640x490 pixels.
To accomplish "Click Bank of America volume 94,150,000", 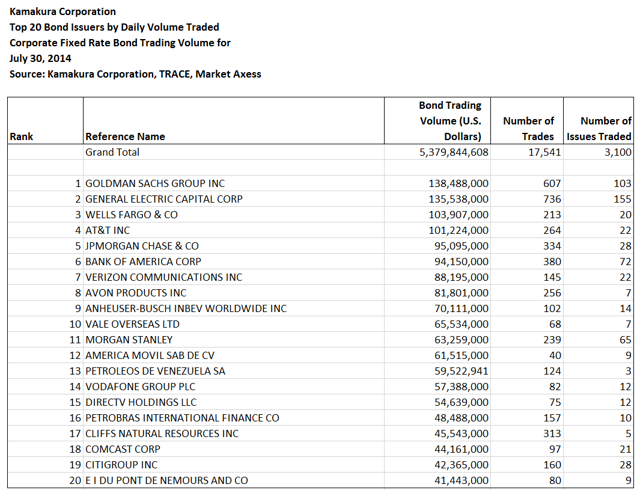I will pyautogui.click(x=461, y=261).
